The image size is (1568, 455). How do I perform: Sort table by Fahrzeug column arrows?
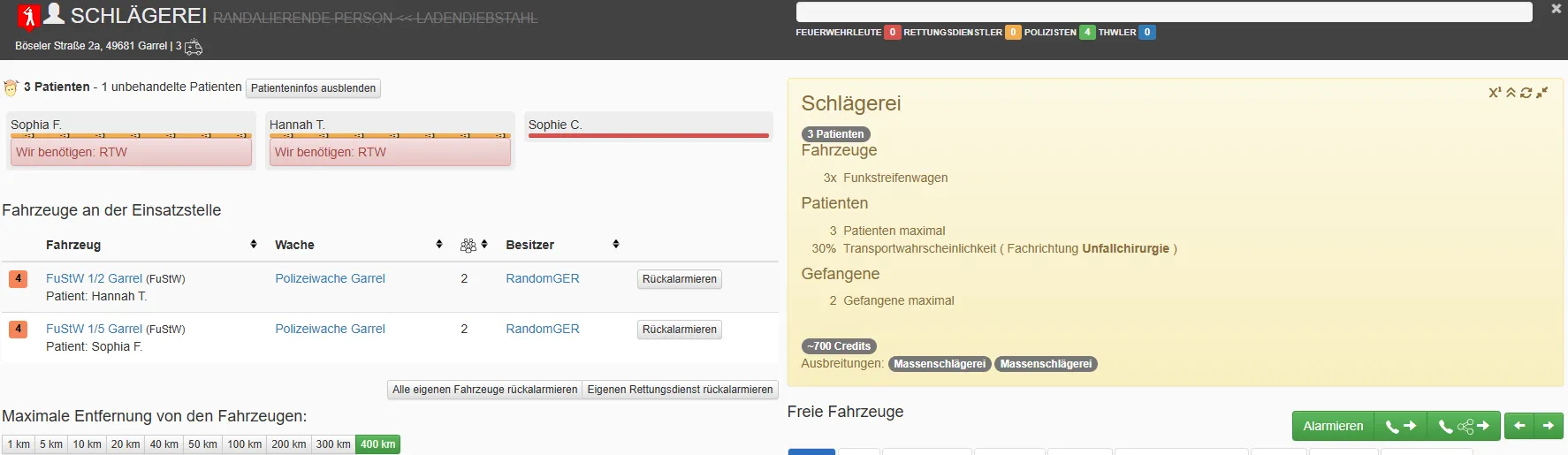(254, 245)
